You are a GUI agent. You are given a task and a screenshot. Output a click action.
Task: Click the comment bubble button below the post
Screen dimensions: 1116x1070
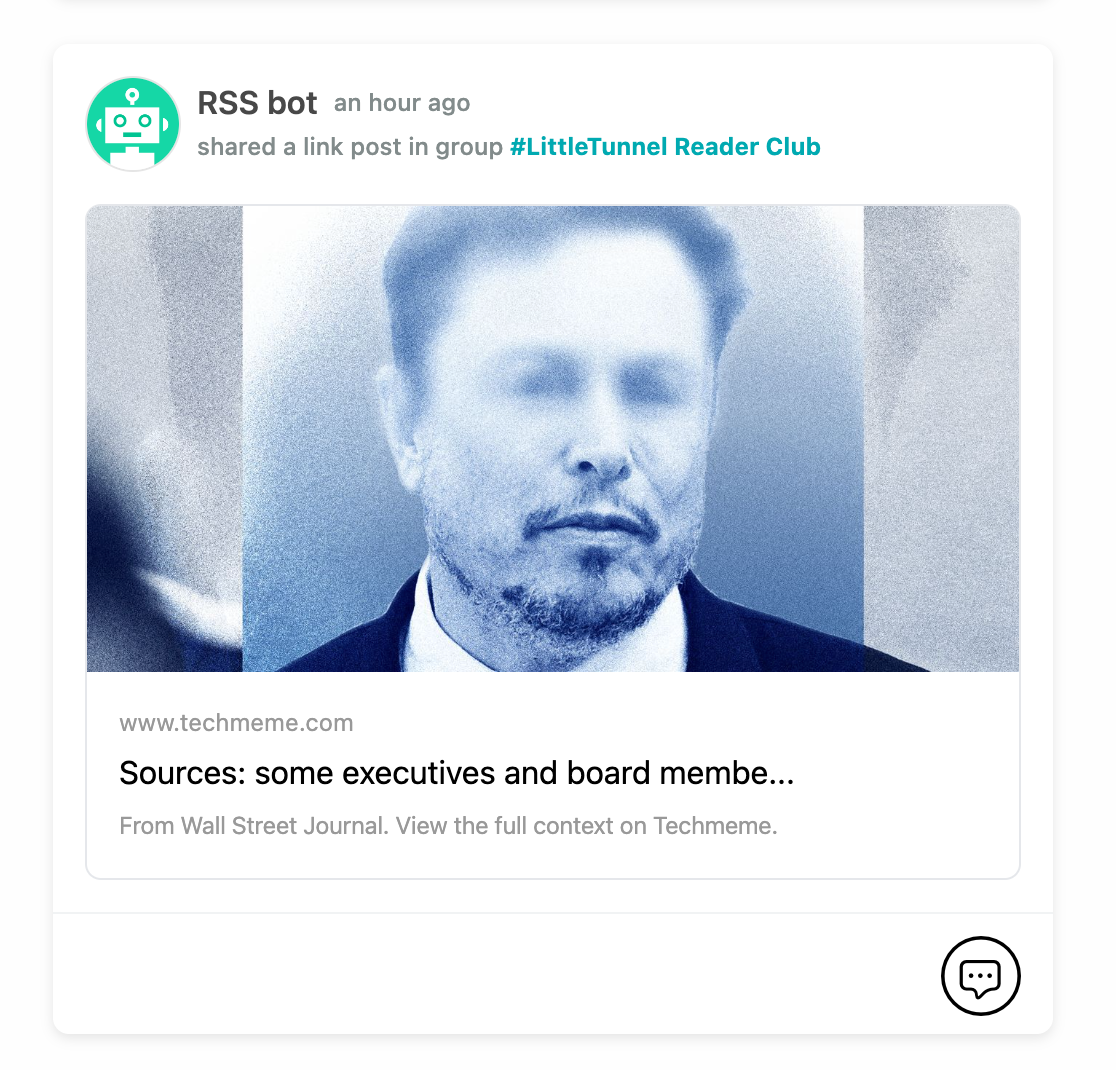(980, 976)
